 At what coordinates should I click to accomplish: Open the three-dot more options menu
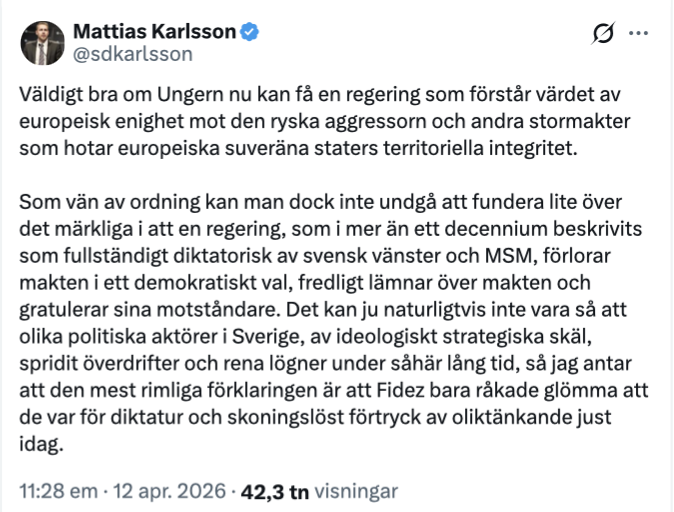(639, 33)
